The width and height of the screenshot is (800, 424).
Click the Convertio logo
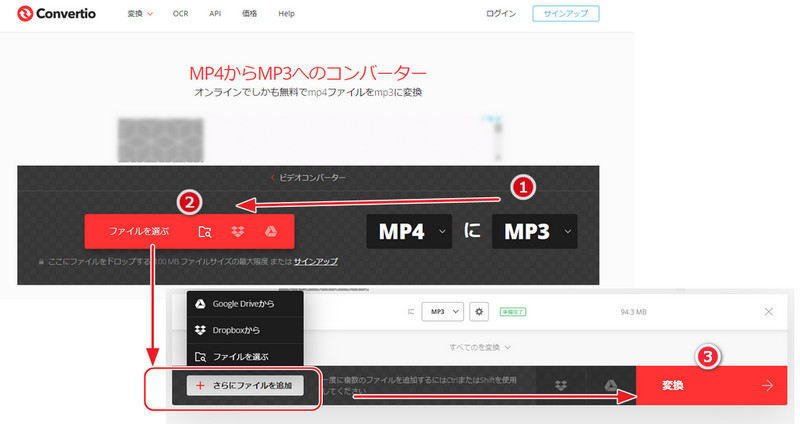click(56, 14)
